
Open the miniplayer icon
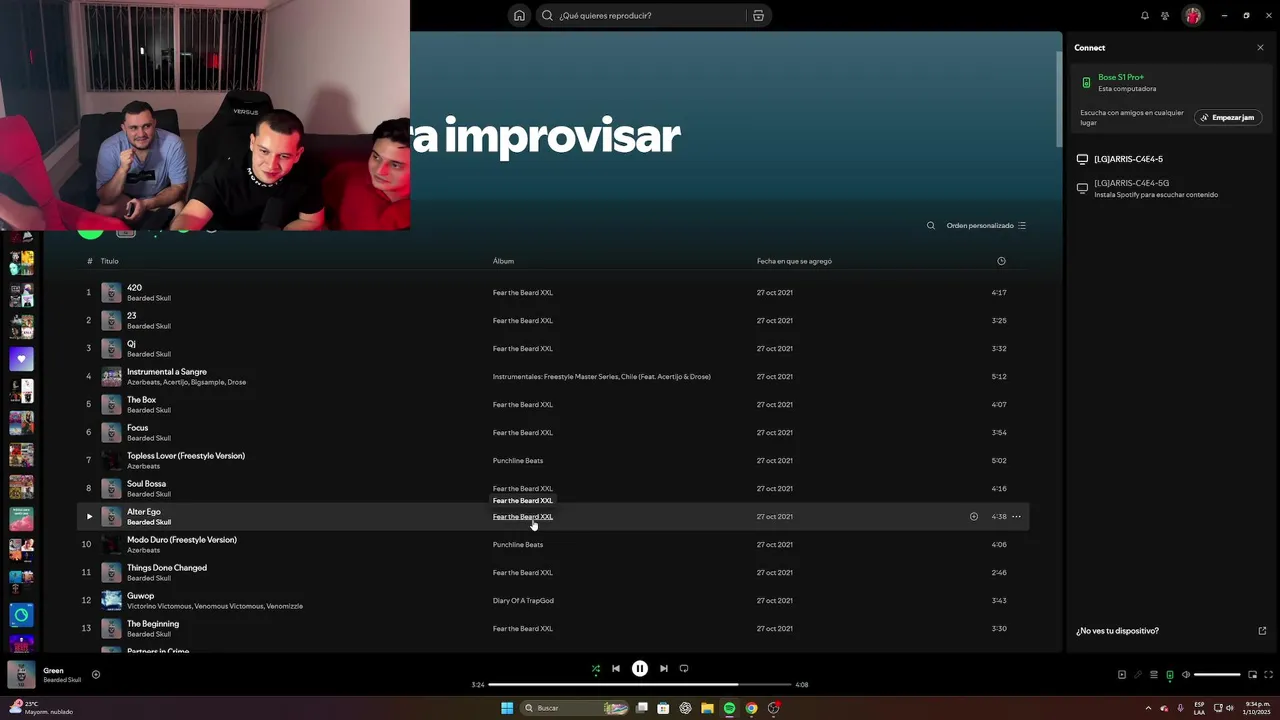(1252, 675)
